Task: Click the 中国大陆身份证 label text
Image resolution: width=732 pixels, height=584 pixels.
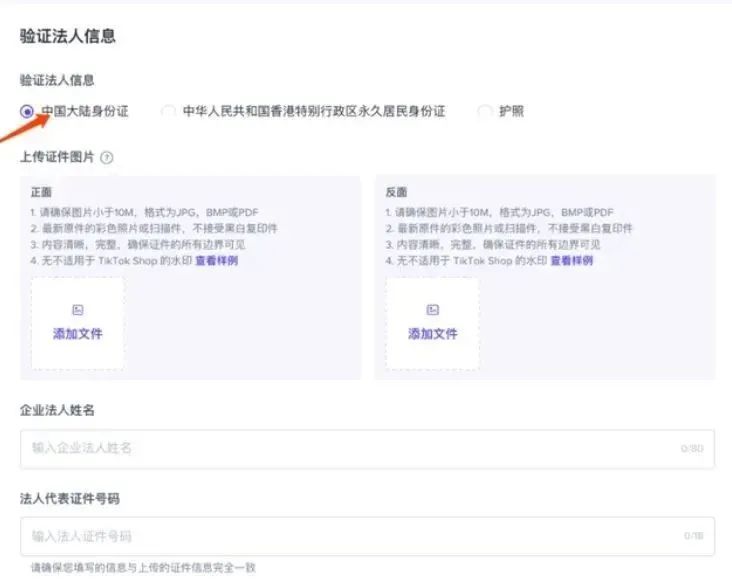Action: tap(85, 112)
